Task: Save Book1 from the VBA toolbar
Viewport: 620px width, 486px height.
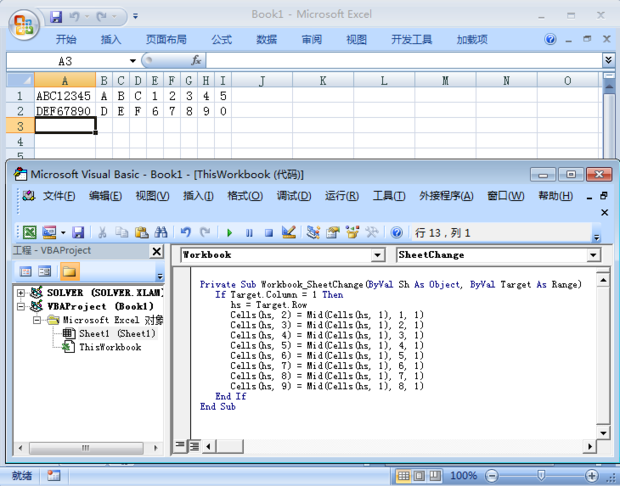Action: [78, 233]
